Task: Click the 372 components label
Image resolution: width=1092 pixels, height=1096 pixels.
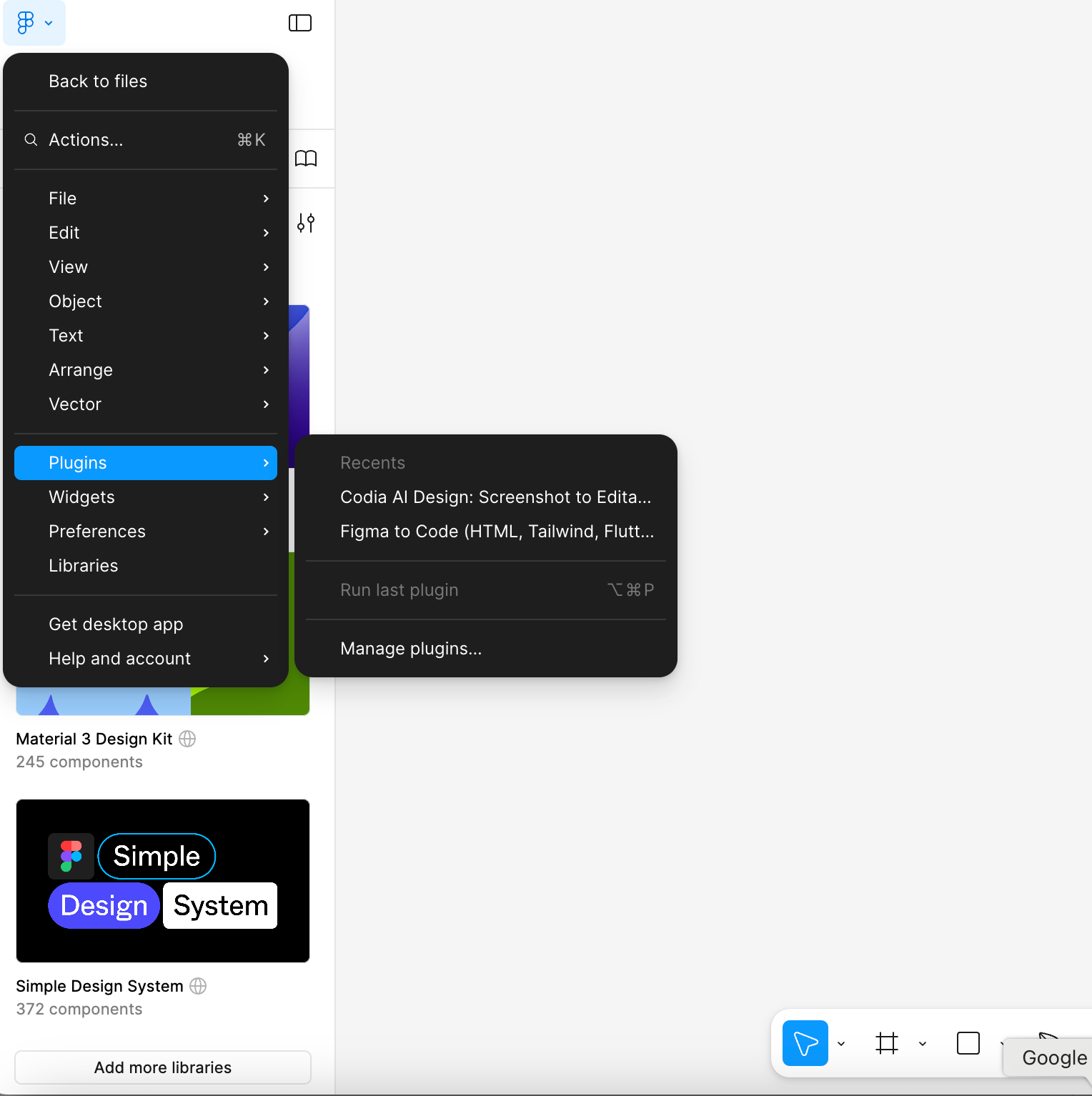Action: pyautogui.click(x=79, y=1009)
